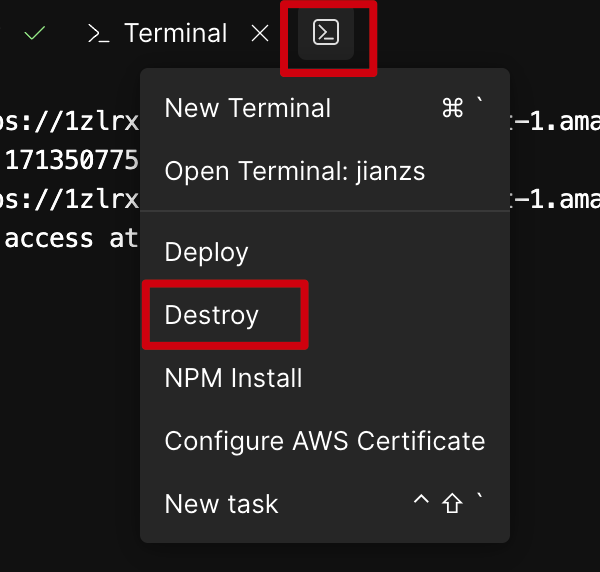The height and width of the screenshot is (572, 600).
Task: Select the New task option
Action: click(221, 504)
